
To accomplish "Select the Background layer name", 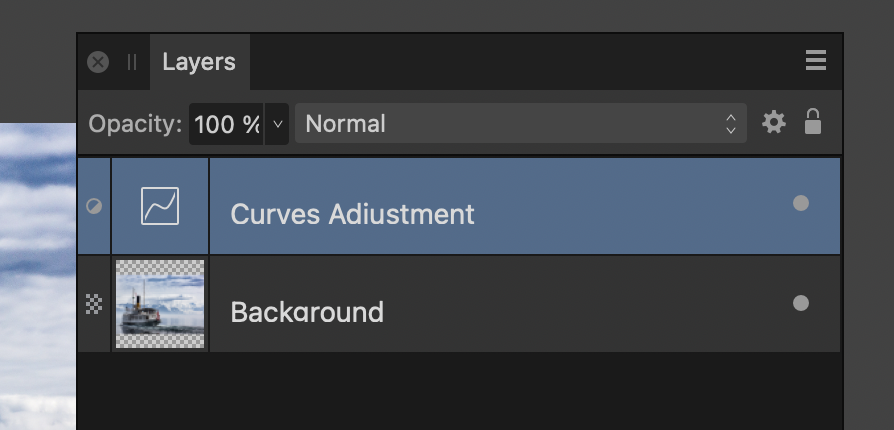I will click(x=307, y=312).
